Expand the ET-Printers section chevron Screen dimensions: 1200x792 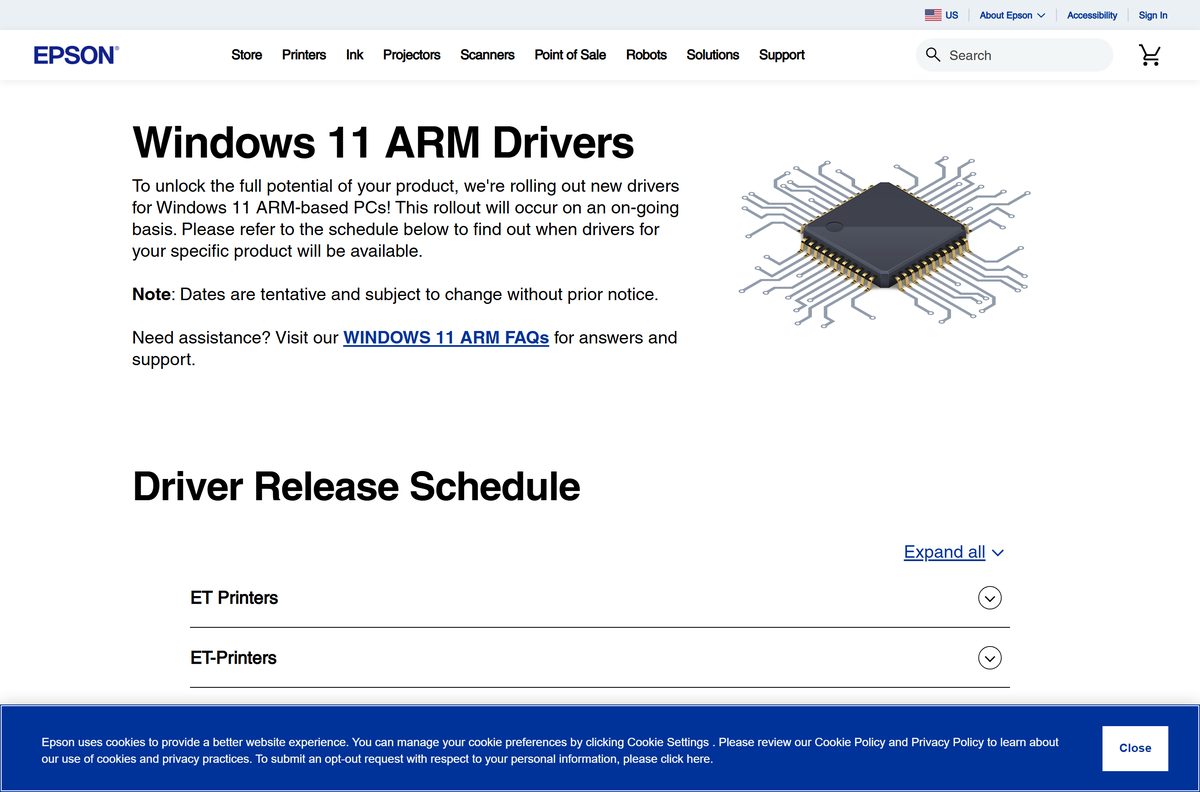(x=990, y=658)
